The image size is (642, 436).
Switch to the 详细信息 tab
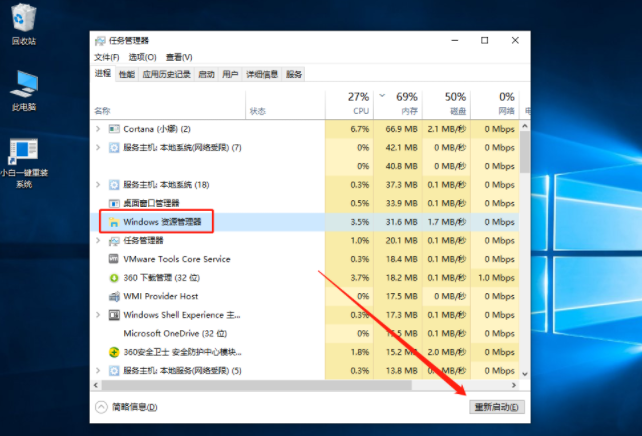tap(262, 74)
